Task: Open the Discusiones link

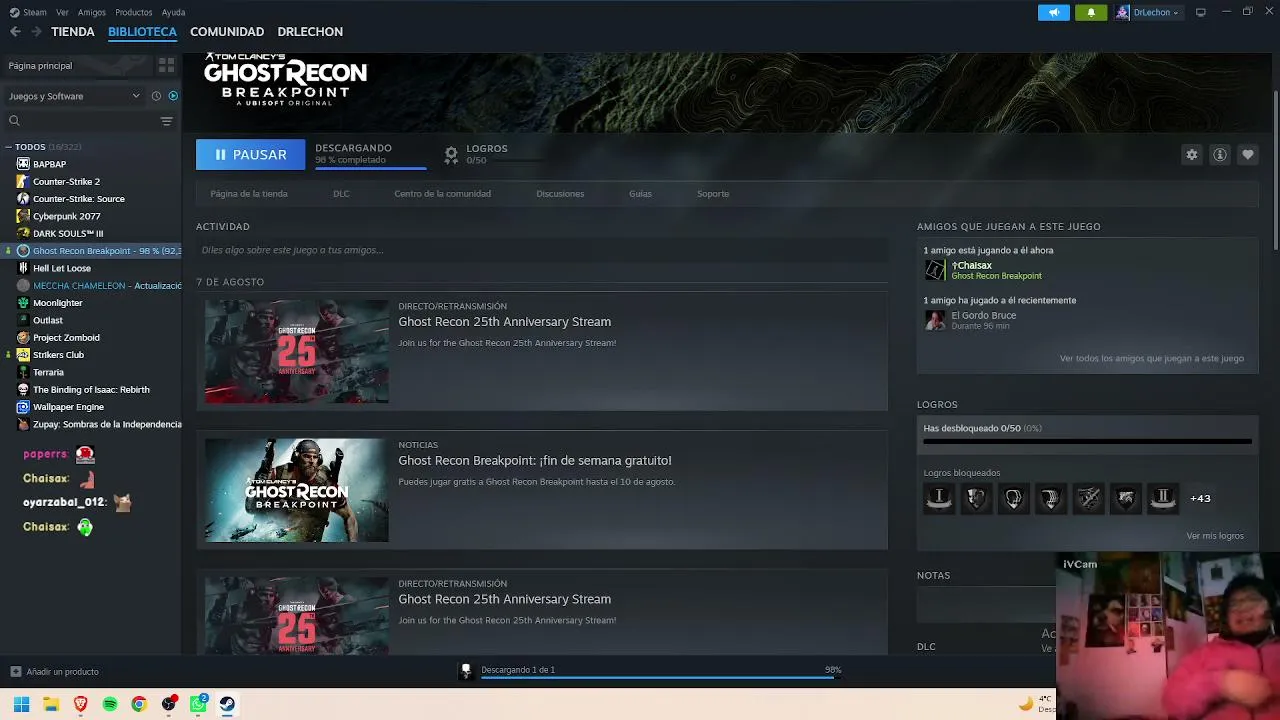Action: coord(560,194)
